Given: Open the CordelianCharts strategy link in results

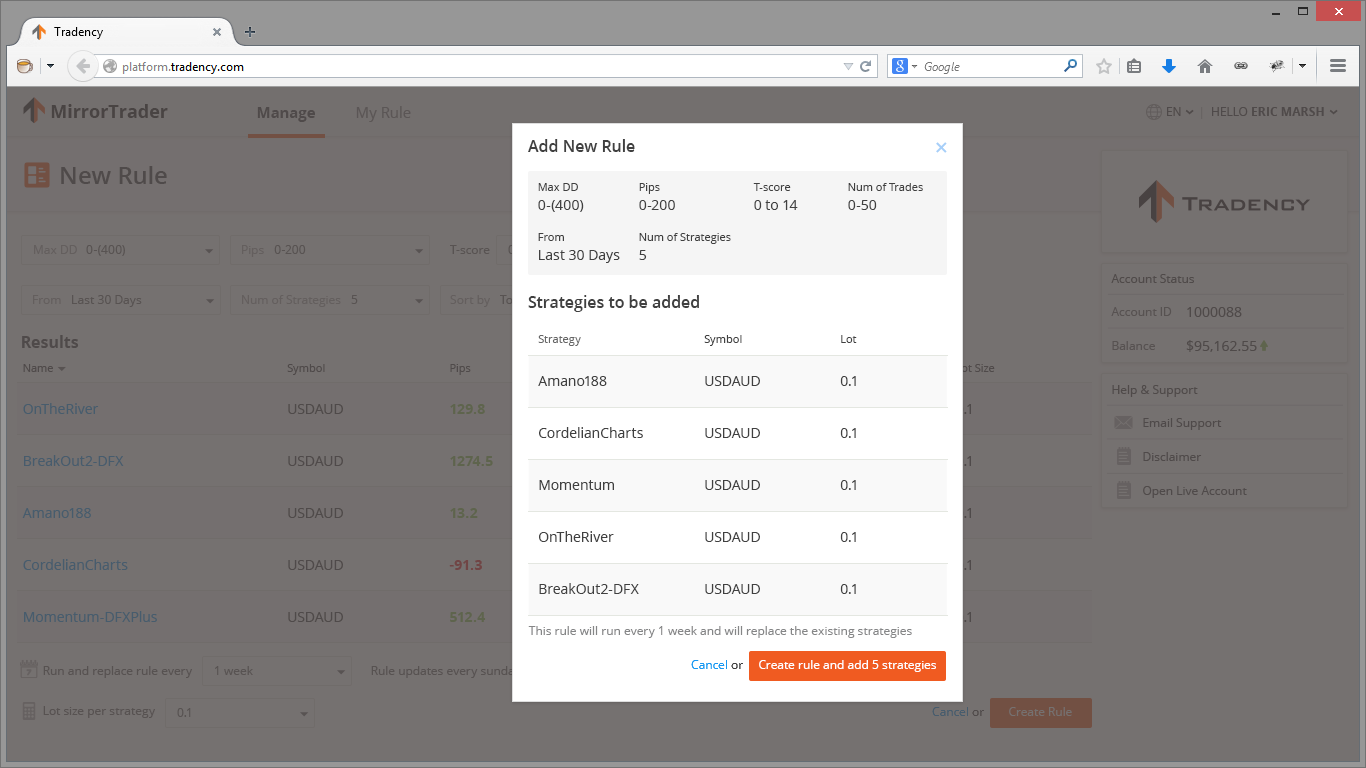Looking at the screenshot, I should (x=75, y=565).
